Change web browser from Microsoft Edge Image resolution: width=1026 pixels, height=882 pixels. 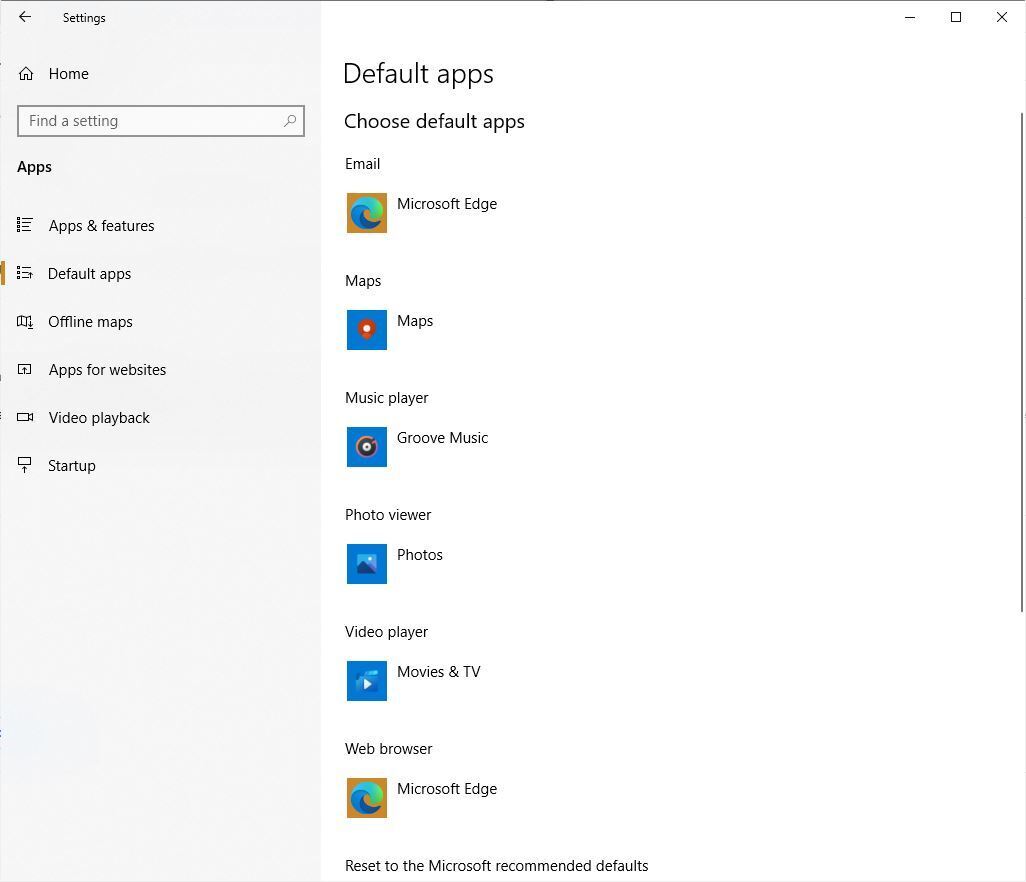[x=447, y=788]
